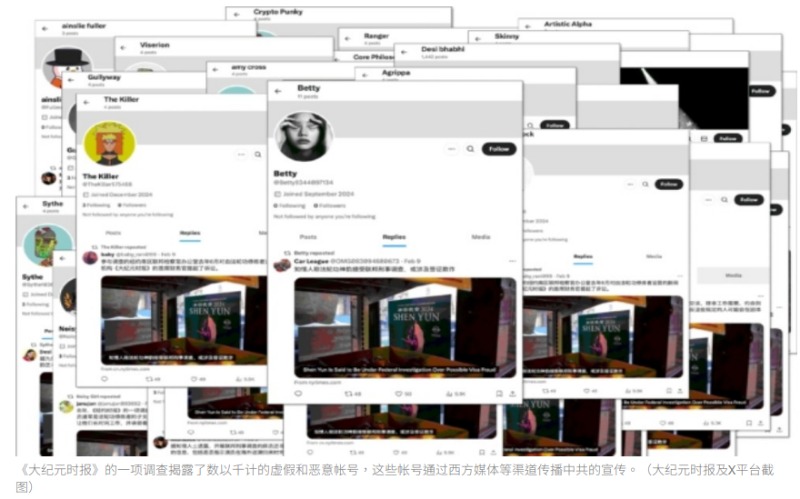
Task: Open search icon on Betty's profile
Action: click(470, 149)
